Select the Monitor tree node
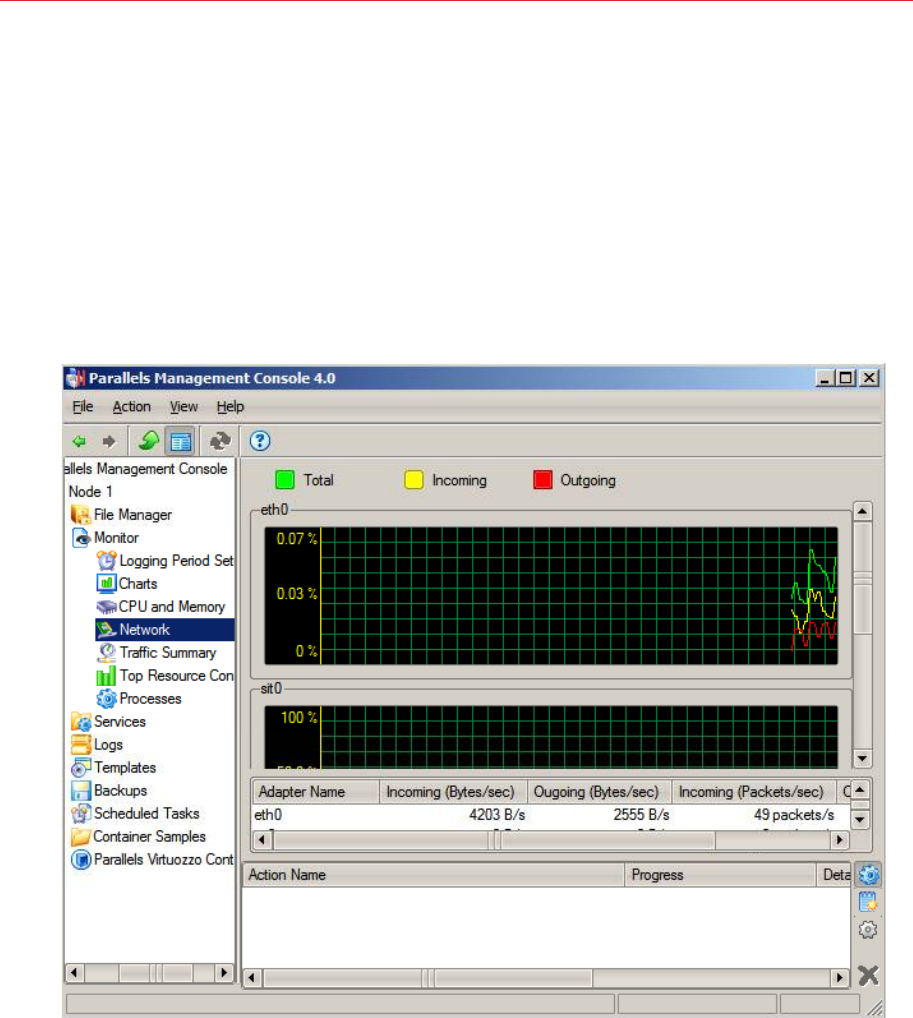 tap(116, 538)
